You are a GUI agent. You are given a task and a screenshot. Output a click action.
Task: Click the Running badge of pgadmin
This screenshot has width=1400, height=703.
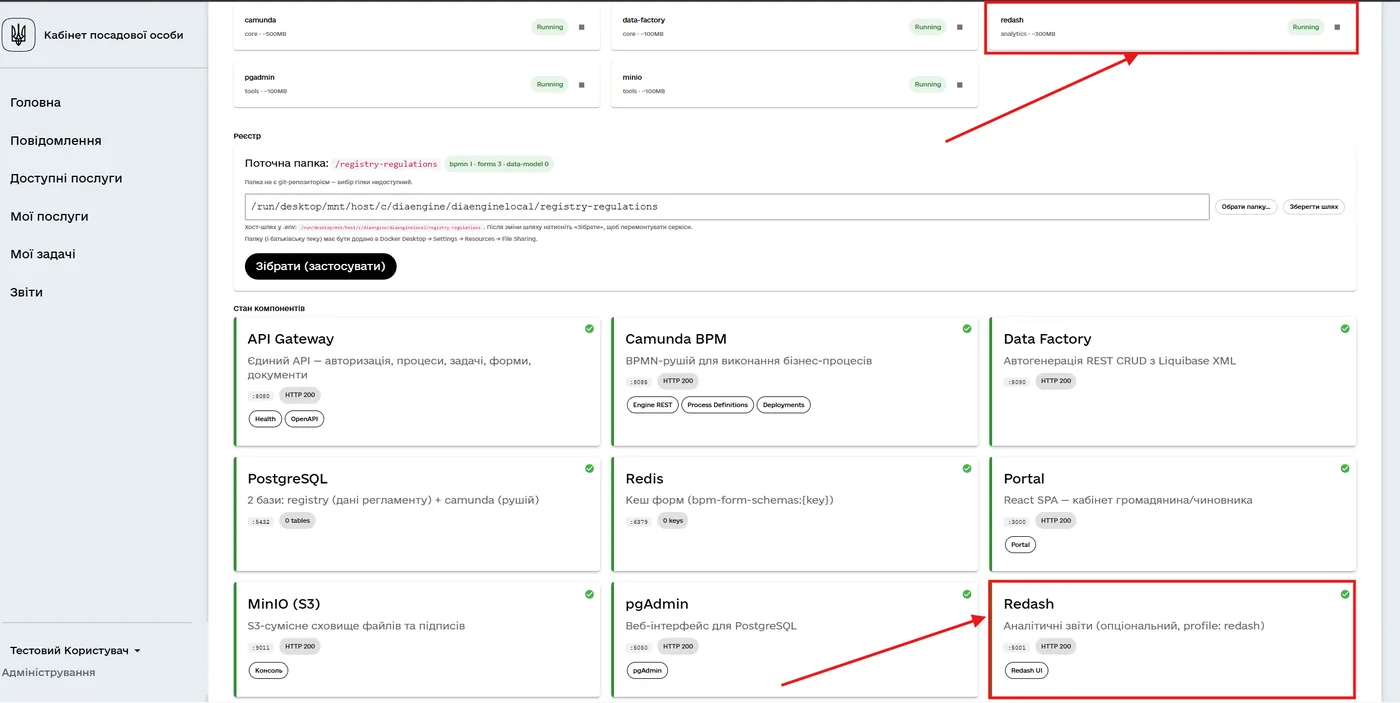tap(550, 84)
